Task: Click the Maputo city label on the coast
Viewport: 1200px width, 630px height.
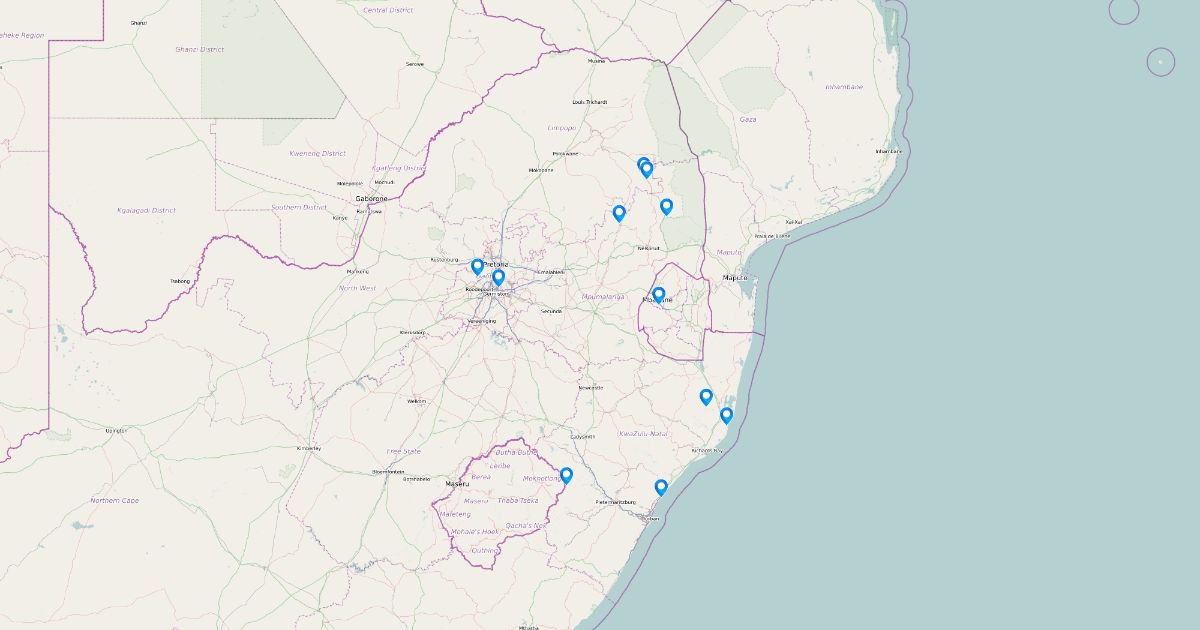Action: coord(735,277)
